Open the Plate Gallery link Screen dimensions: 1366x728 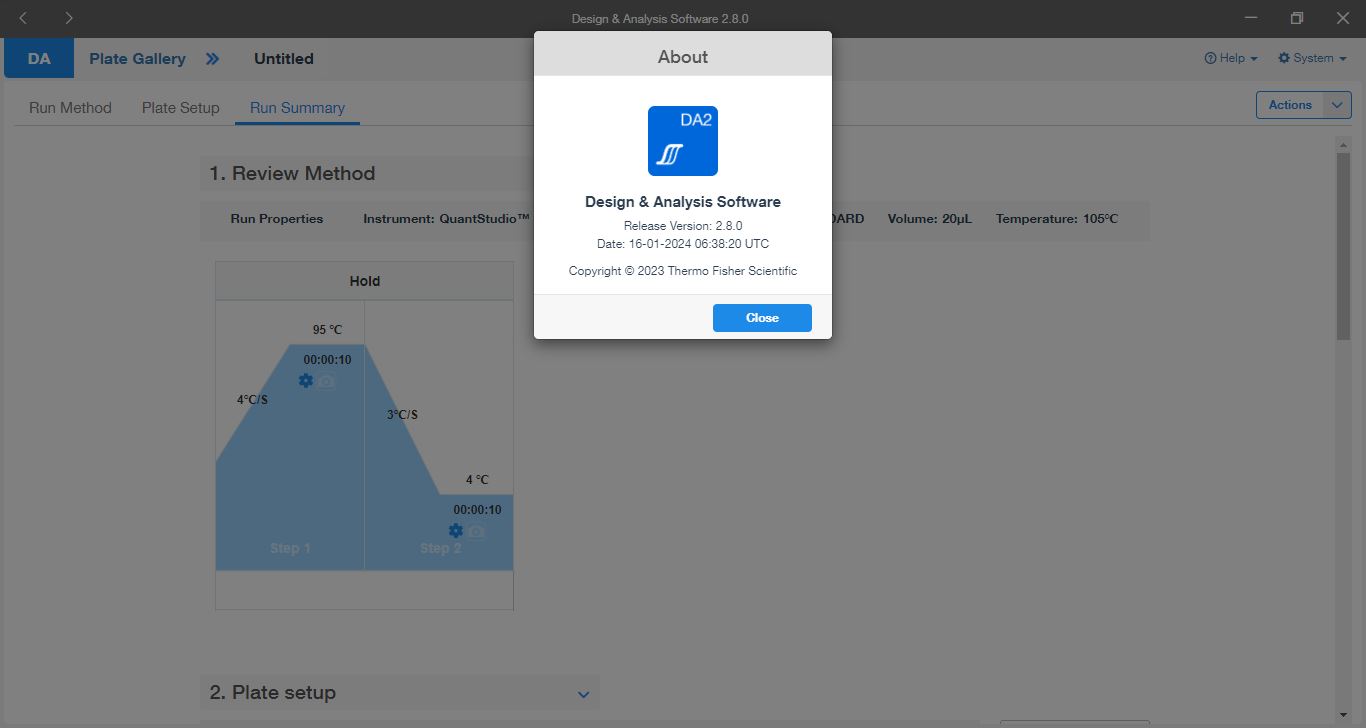(137, 59)
